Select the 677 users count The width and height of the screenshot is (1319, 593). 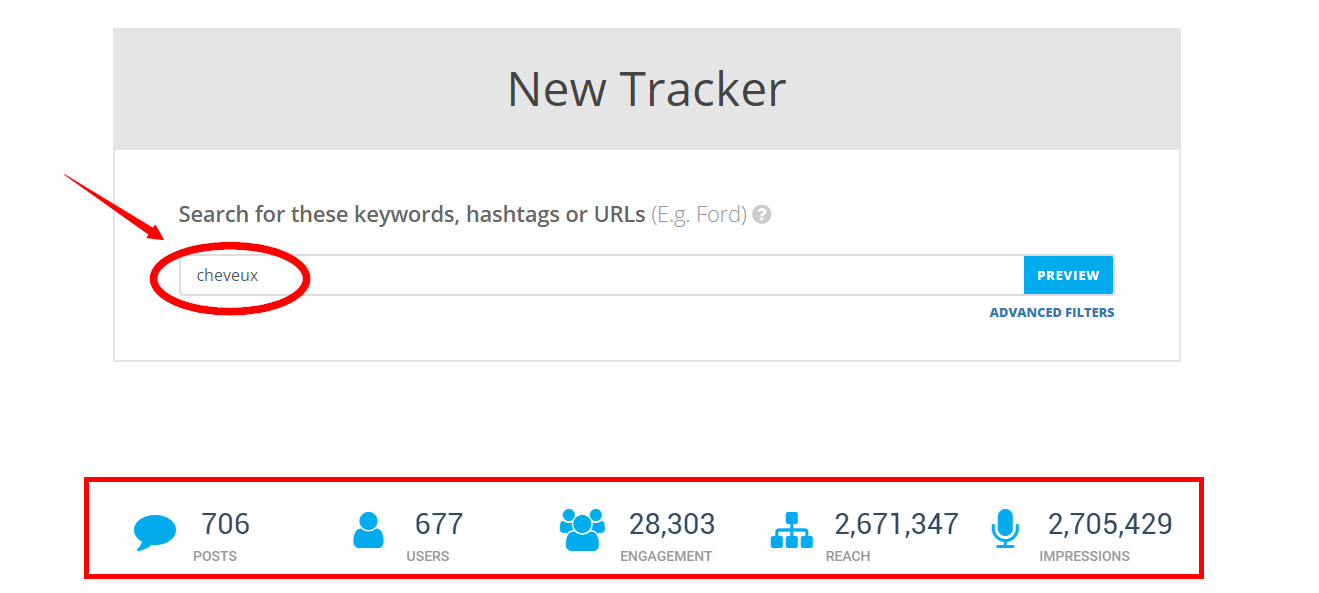pyautogui.click(x=439, y=524)
